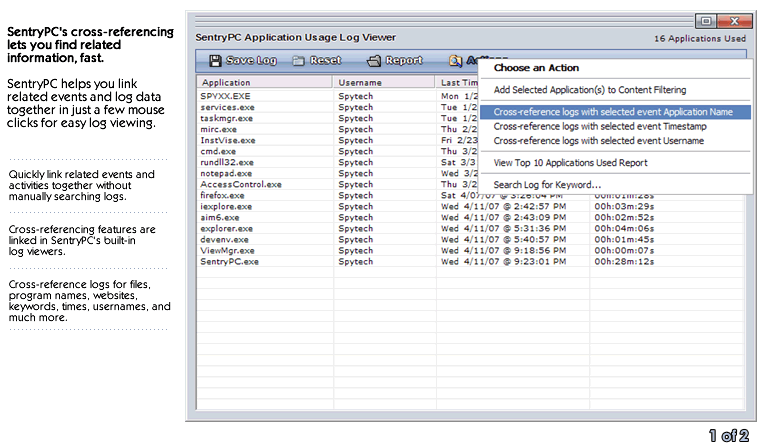Select the explorer.exe entry
The width and height of the screenshot is (761, 445).
click(227, 229)
